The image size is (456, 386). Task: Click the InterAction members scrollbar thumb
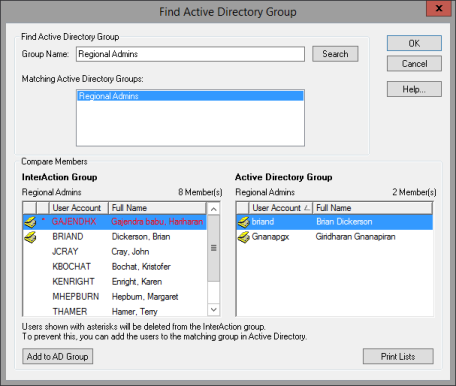click(x=214, y=248)
